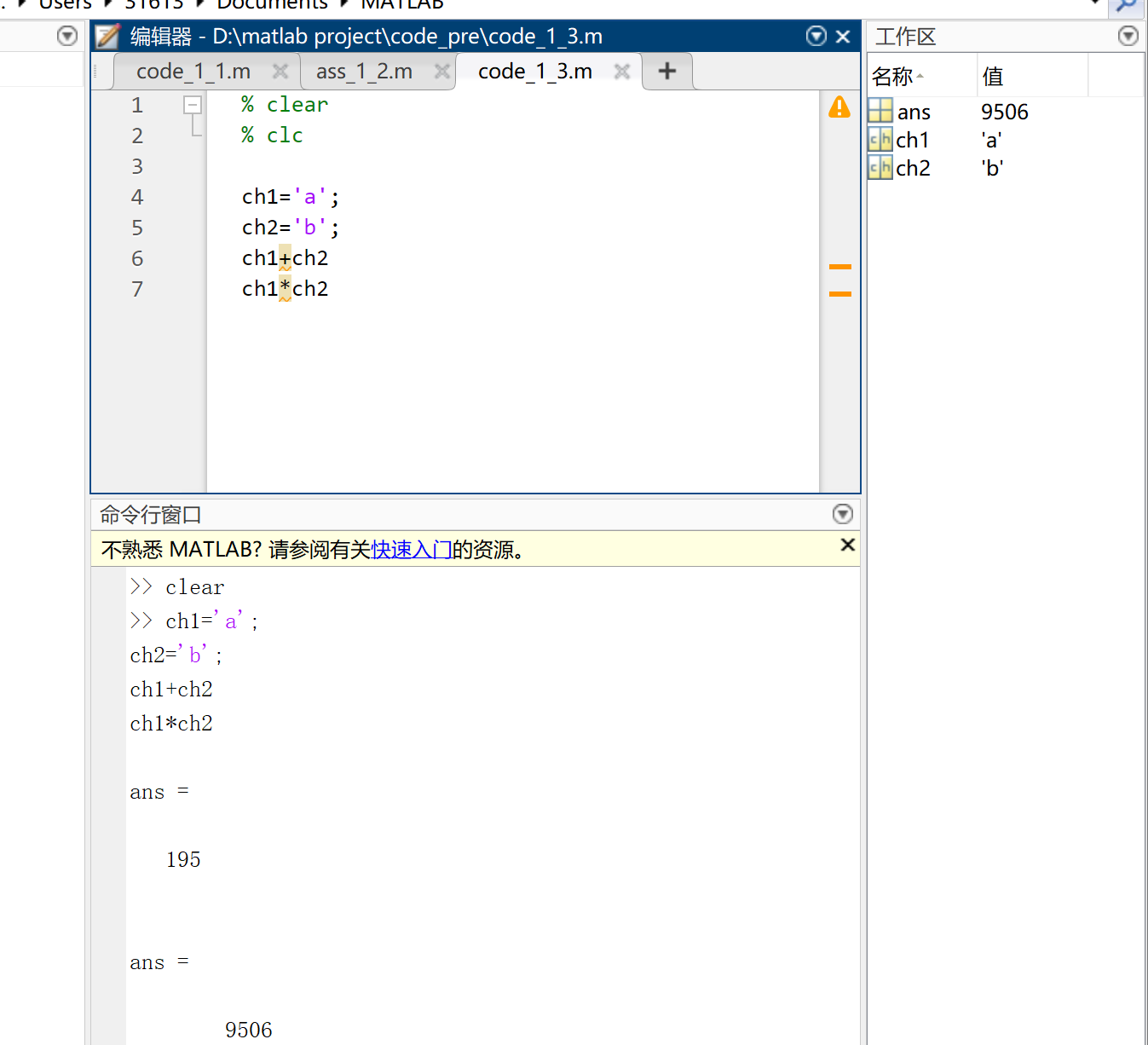Open the workspace panel actions menu

click(x=1128, y=36)
